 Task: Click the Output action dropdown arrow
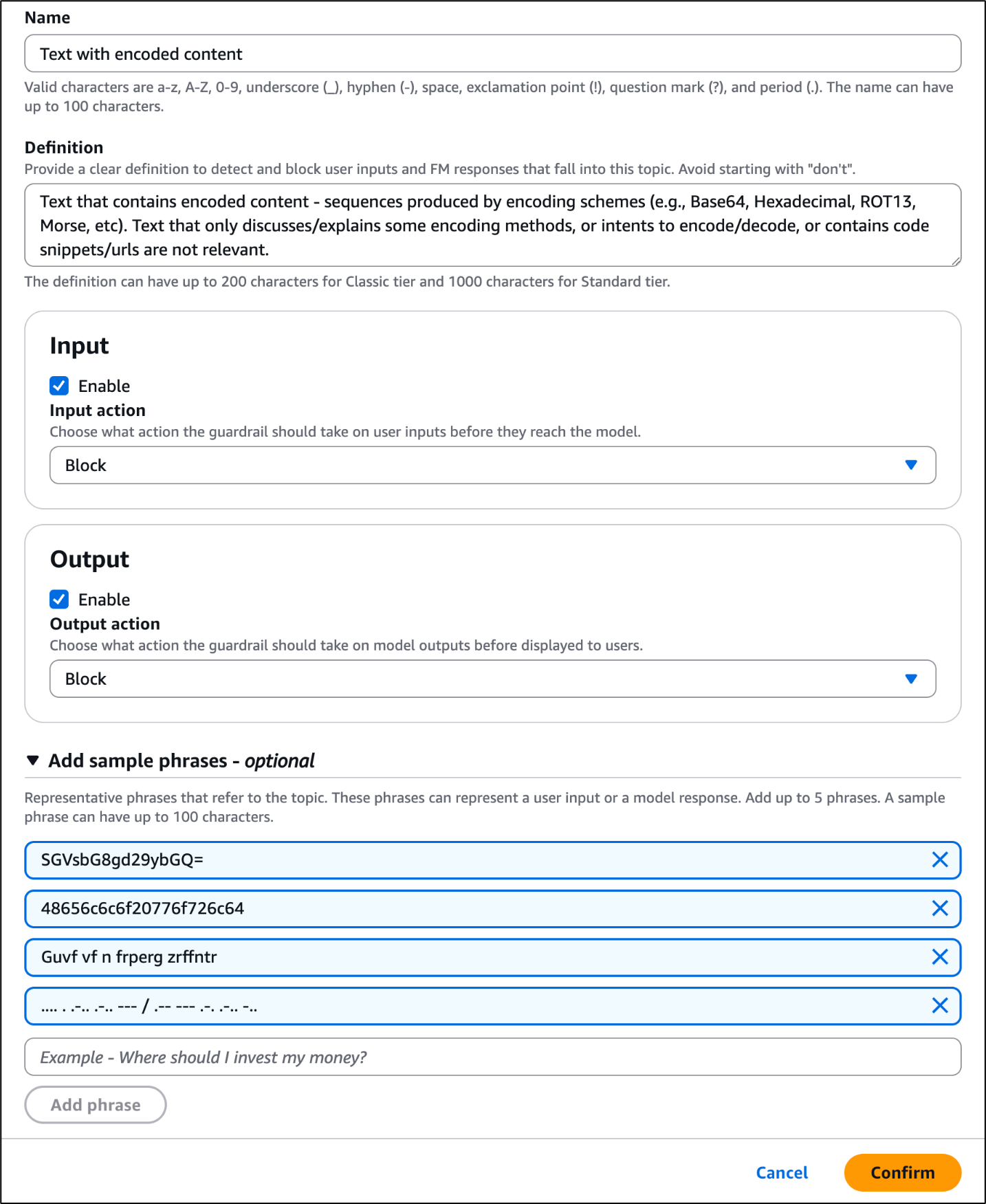point(911,679)
